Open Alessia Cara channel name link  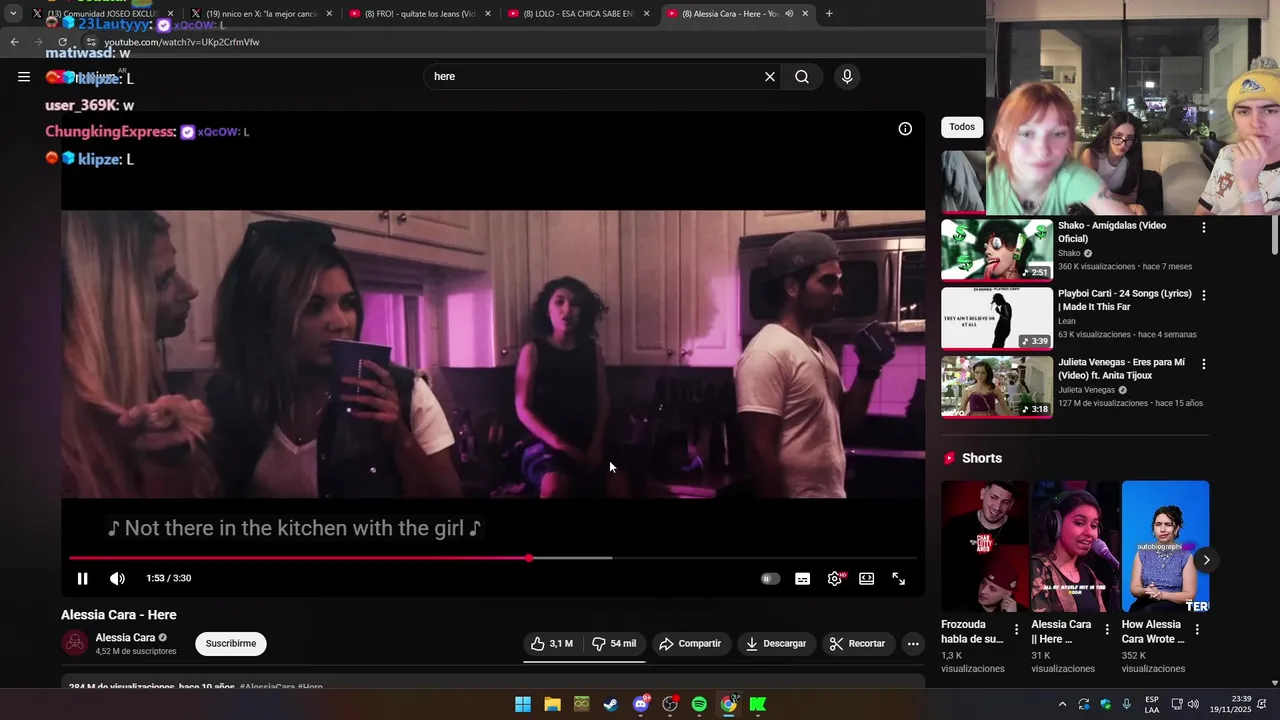pos(125,638)
